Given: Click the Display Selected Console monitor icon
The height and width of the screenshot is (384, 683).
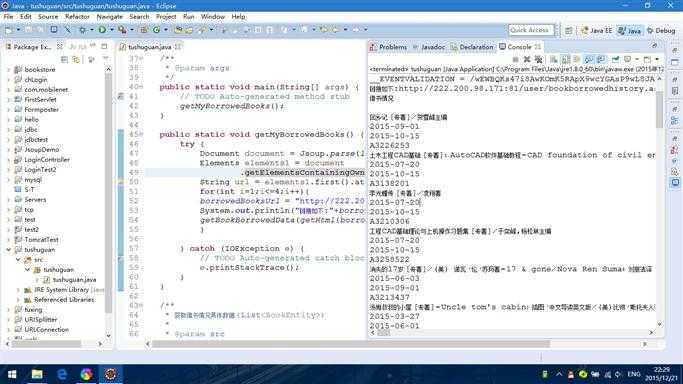Looking at the screenshot, I should pos(627,59).
